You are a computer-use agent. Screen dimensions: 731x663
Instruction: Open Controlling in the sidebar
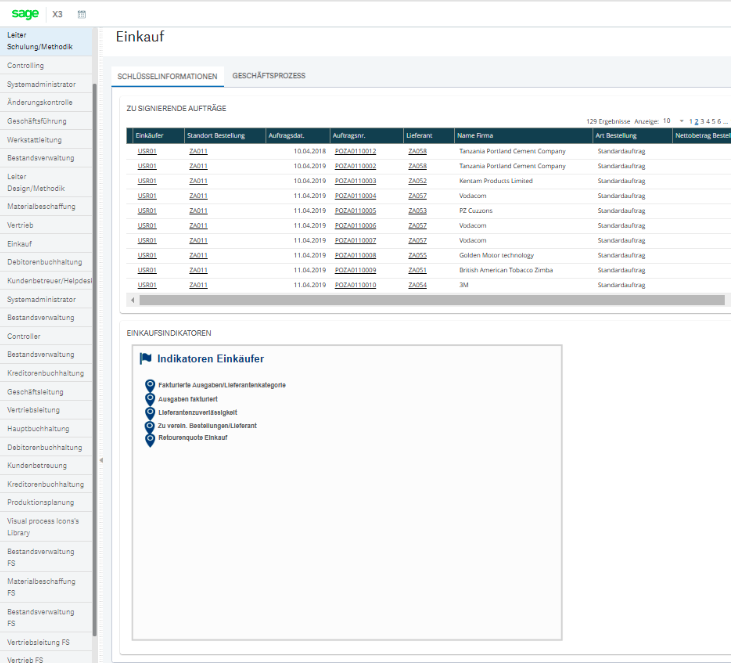(46, 65)
